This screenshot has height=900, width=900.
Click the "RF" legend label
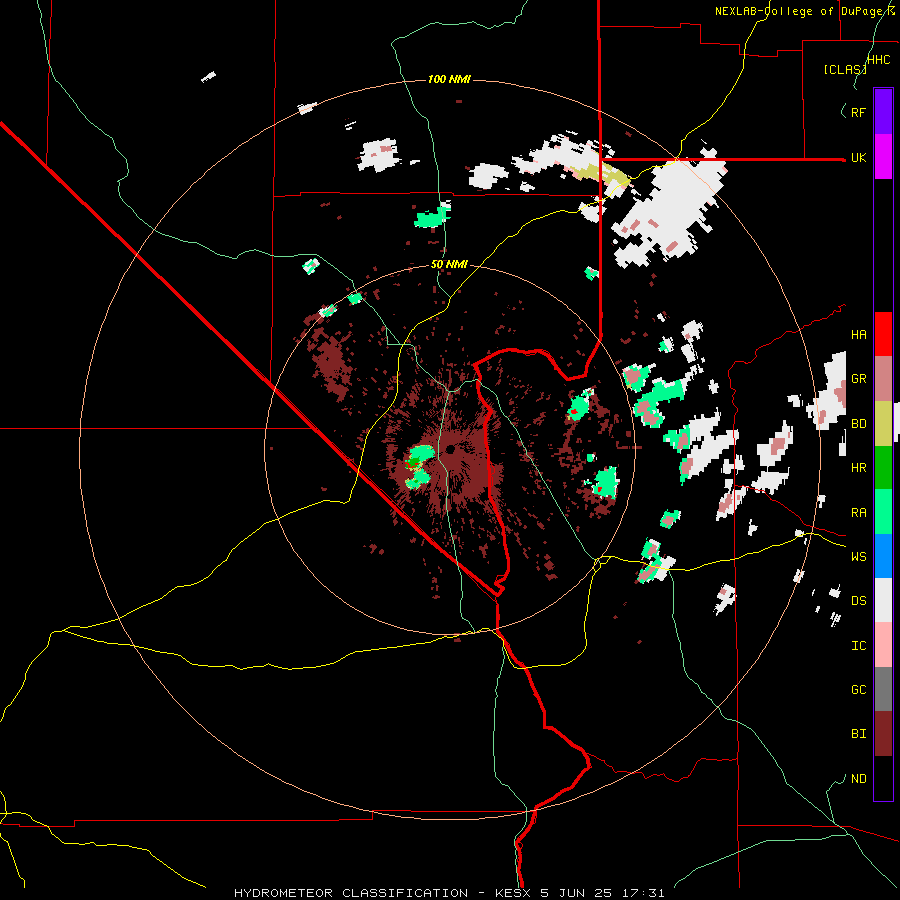click(x=858, y=112)
